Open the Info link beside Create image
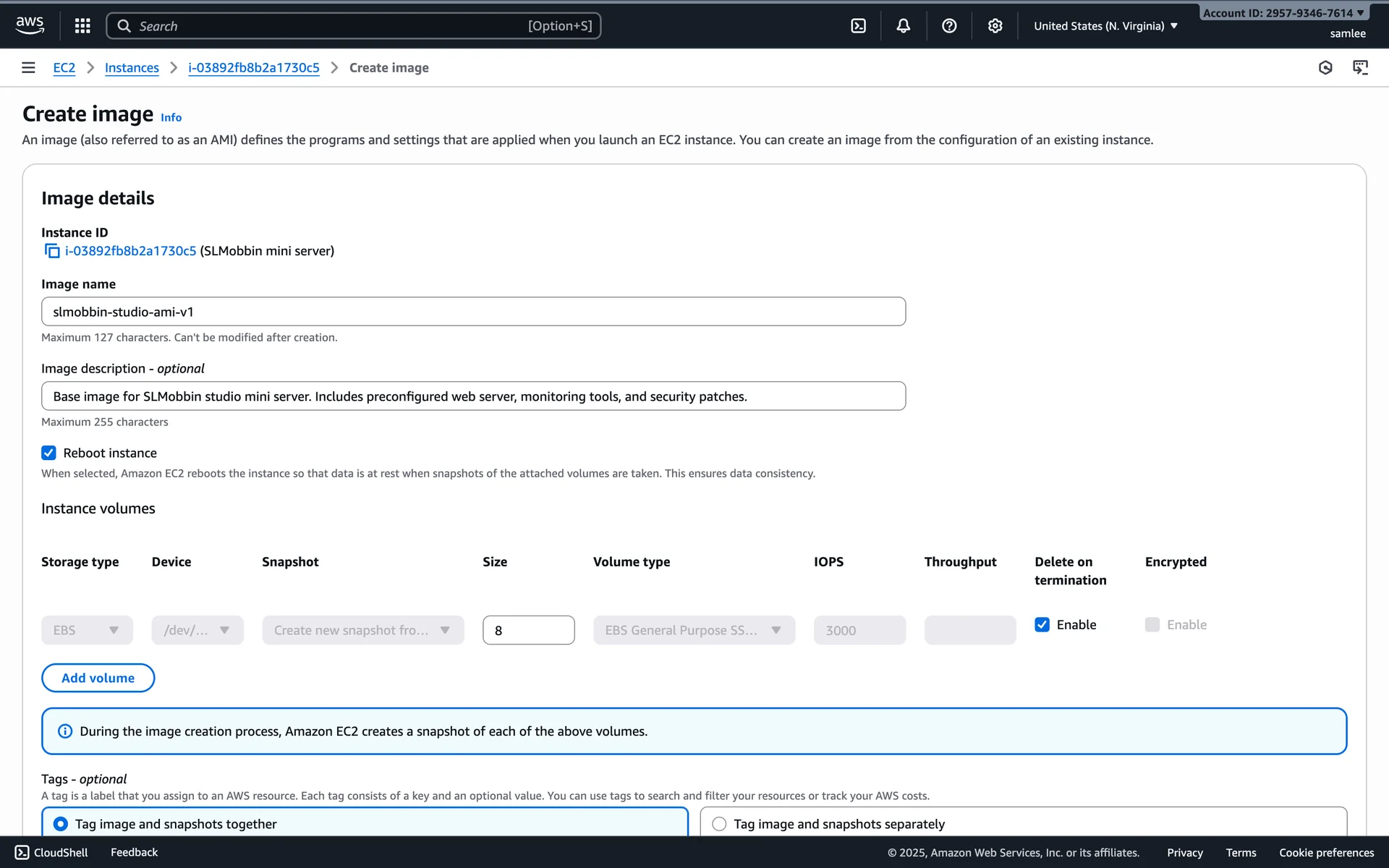The height and width of the screenshot is (868, 1389). click(x=171, y=117)
